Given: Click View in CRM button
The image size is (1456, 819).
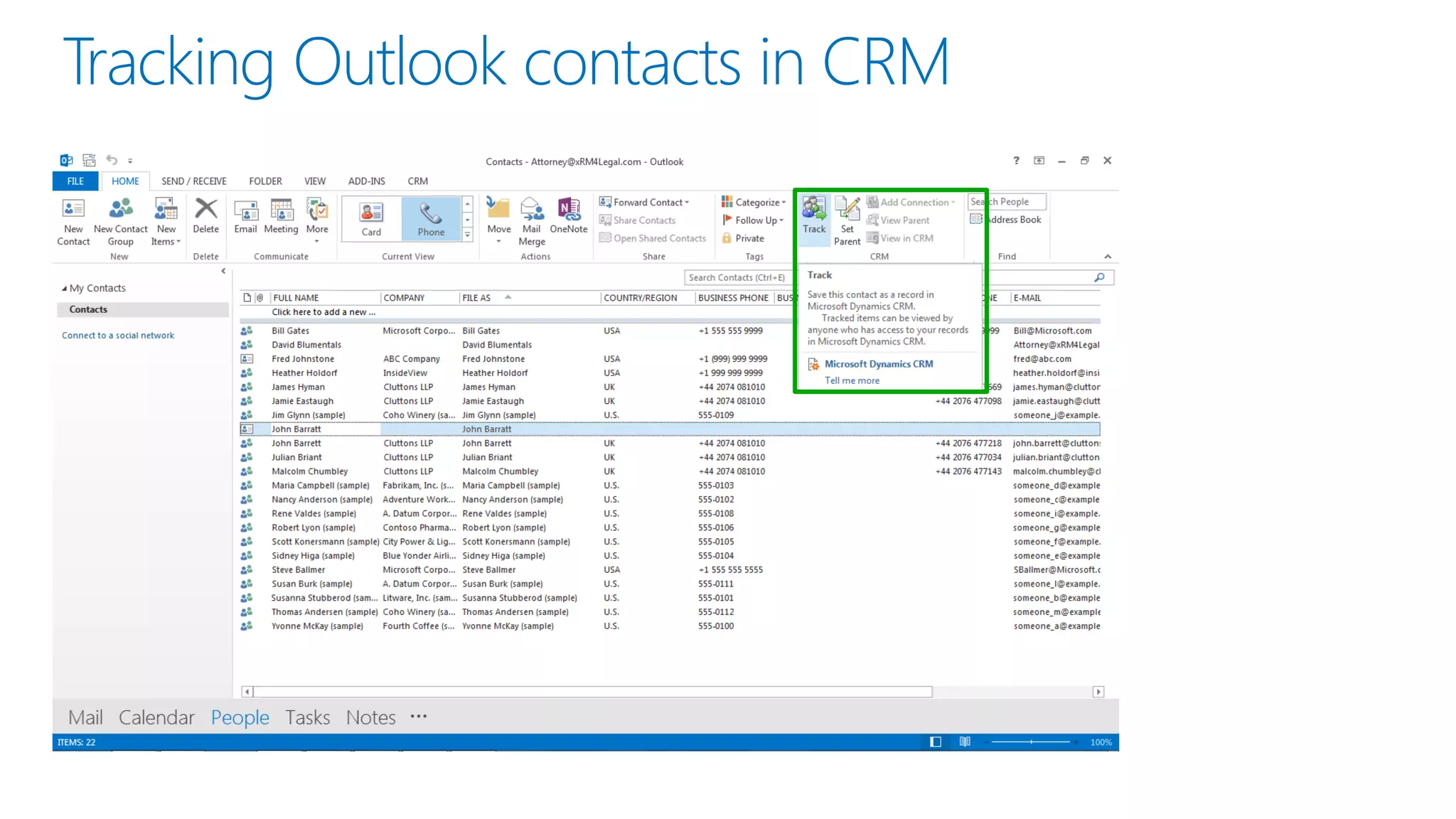Looking at the screenshot, I should (x=899, y=238).
